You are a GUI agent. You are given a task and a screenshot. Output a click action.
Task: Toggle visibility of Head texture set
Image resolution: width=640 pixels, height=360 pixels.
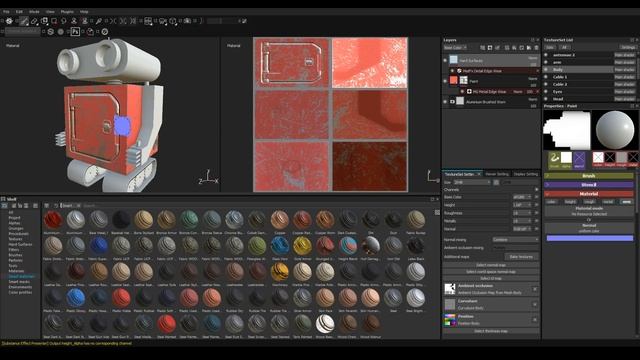546,99
